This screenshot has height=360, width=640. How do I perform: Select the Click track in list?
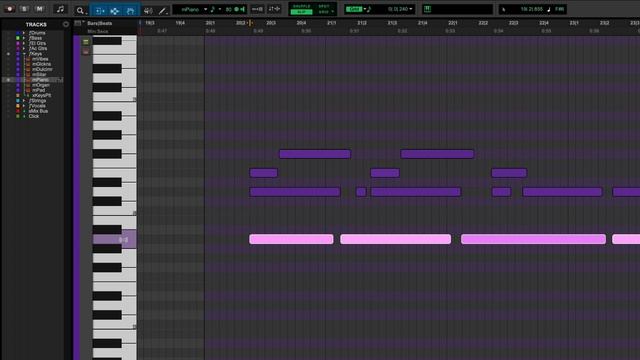coord(34,116)
